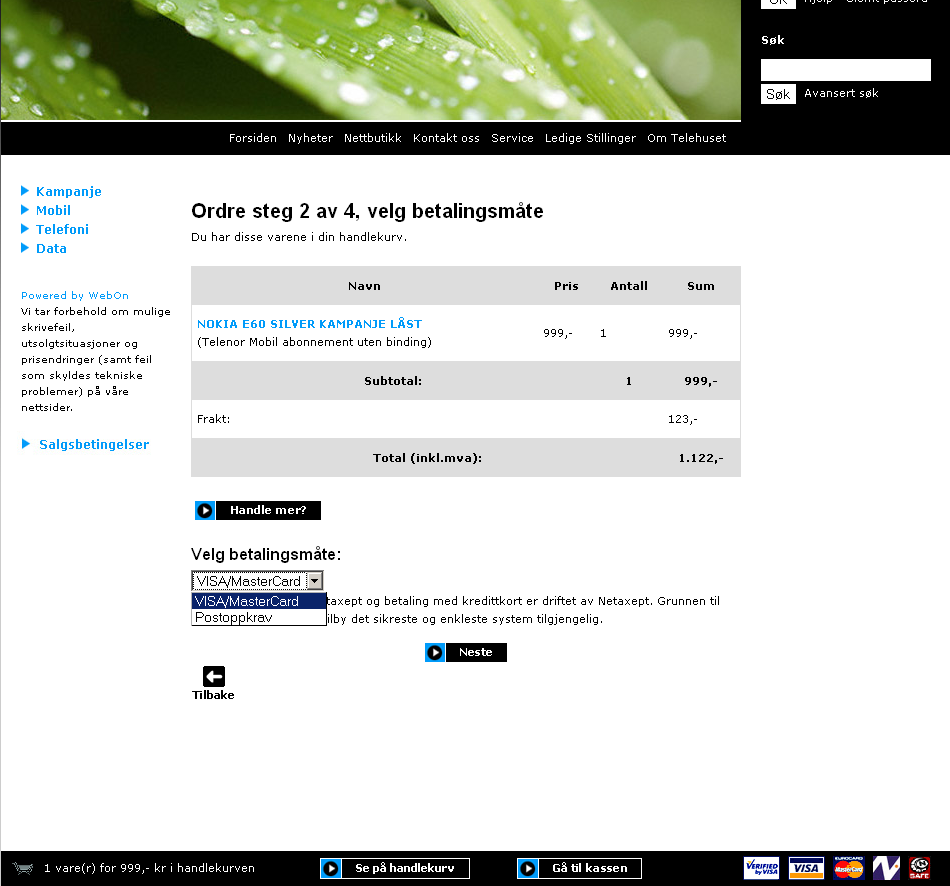This screenshot has height=886, width=950.
Task: Click the Sum column header
Action: (701, 285)
